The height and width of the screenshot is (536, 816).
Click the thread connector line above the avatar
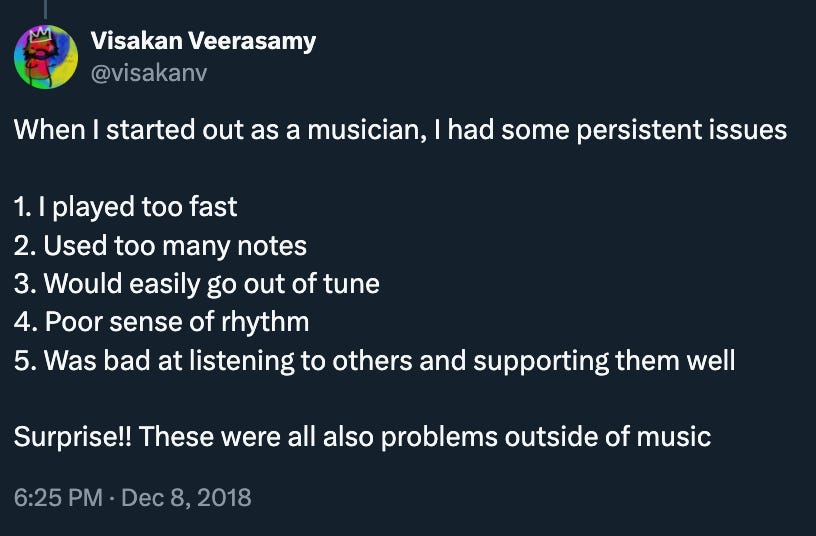[x=45, y=8]
